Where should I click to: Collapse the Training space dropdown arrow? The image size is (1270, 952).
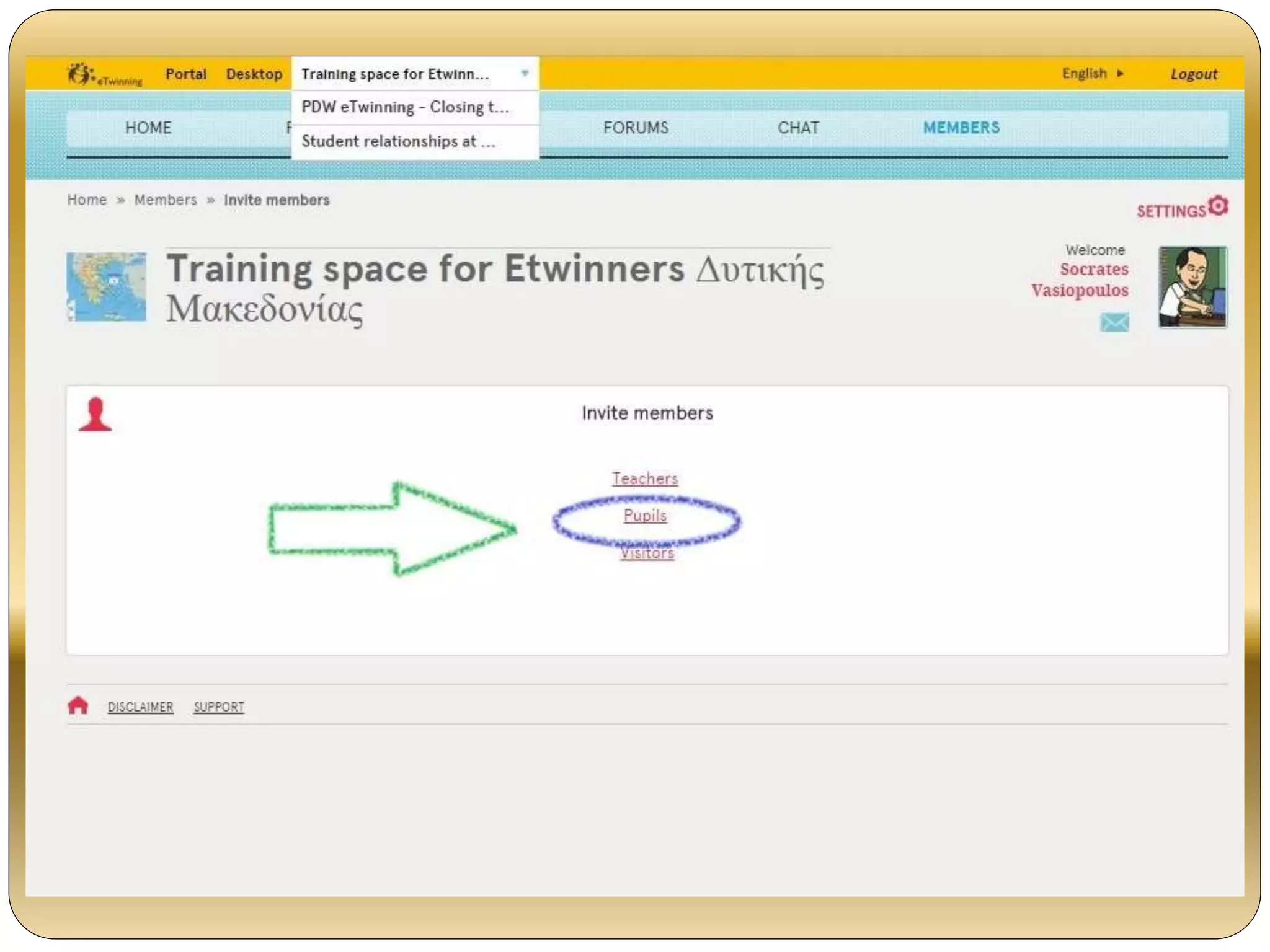click(525, 74)
